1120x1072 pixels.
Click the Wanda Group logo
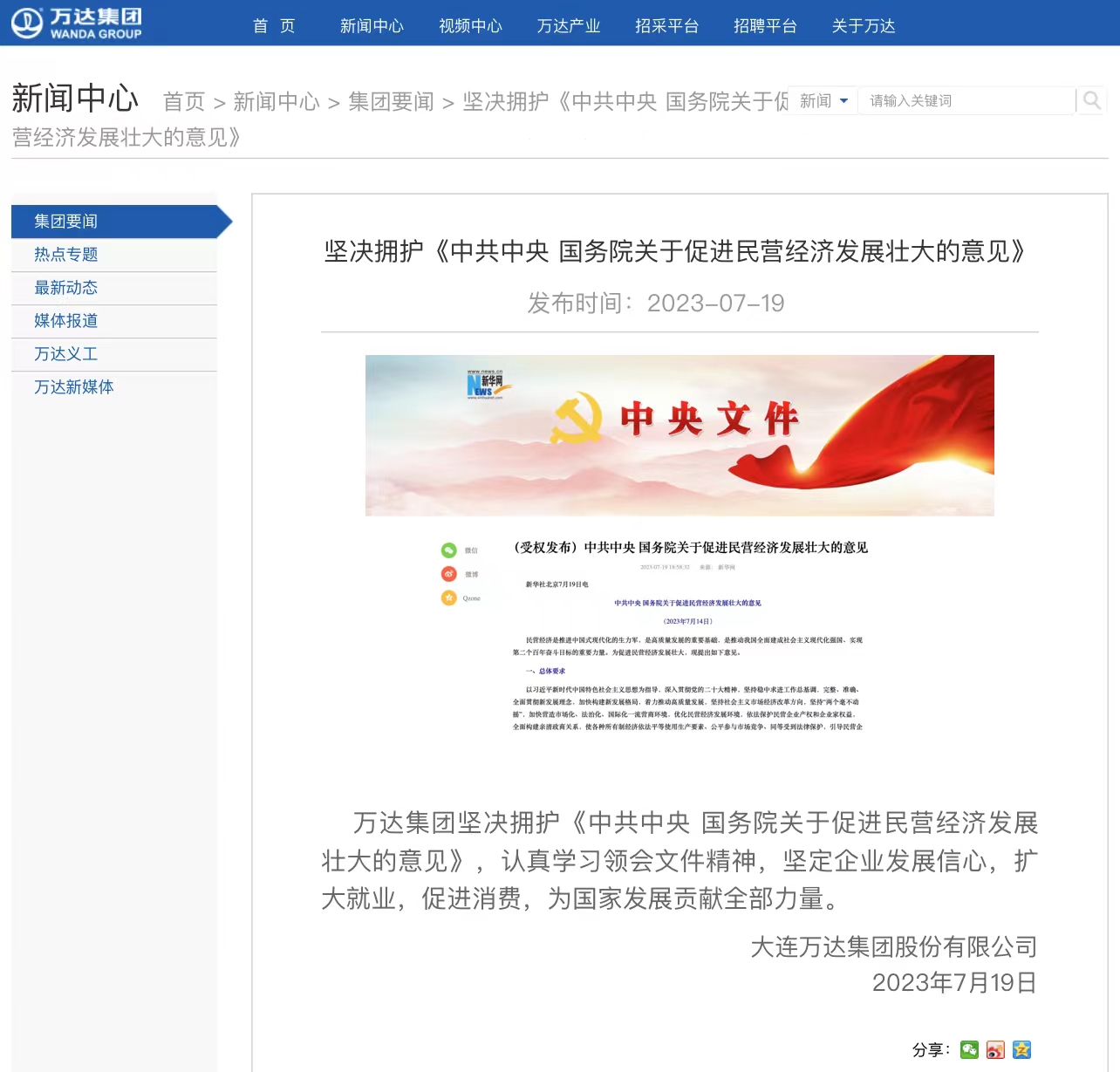(77, 24)
